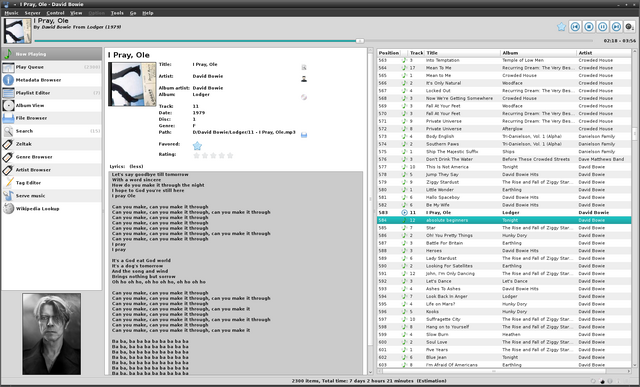Viewport: 640px width, 387px height.
Task: Switch to Album View
Action: point(51,105)
